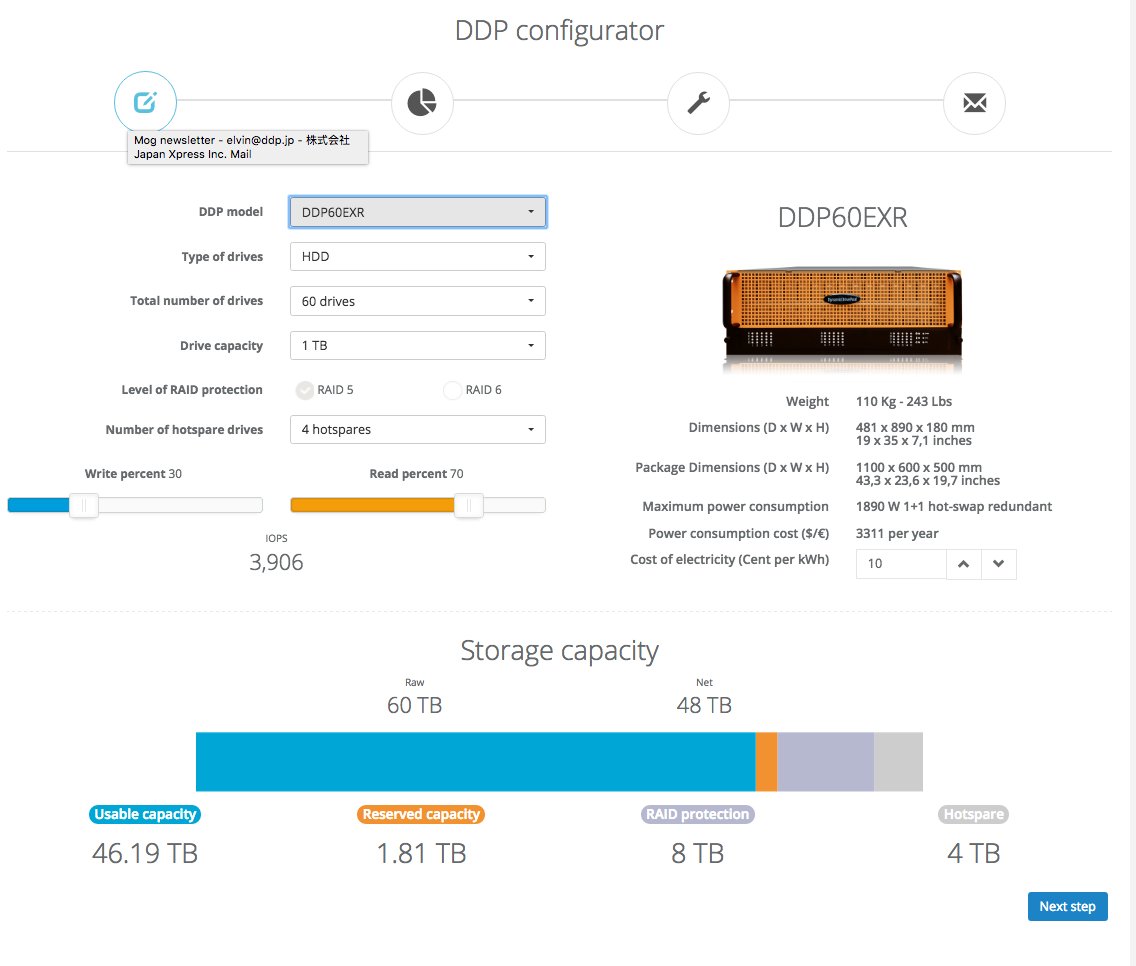This screenshot has height=966, width=1136.
Task: Click the 1.81 TB reserved value
Action: point(421,854)
